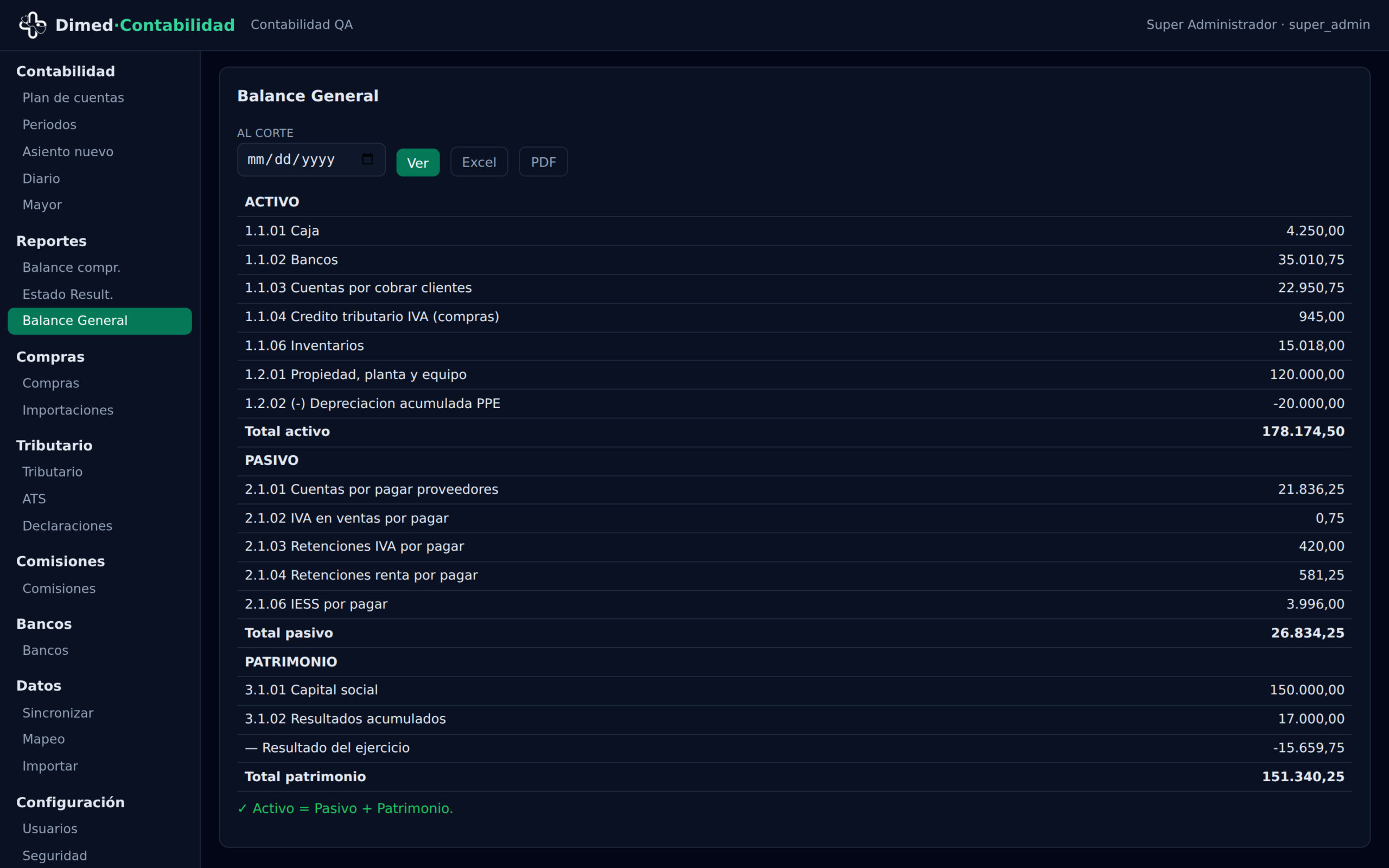Screen dimensions: 1389x868
Task: Click the Al Corte date input field
Action: pos(311,159)
